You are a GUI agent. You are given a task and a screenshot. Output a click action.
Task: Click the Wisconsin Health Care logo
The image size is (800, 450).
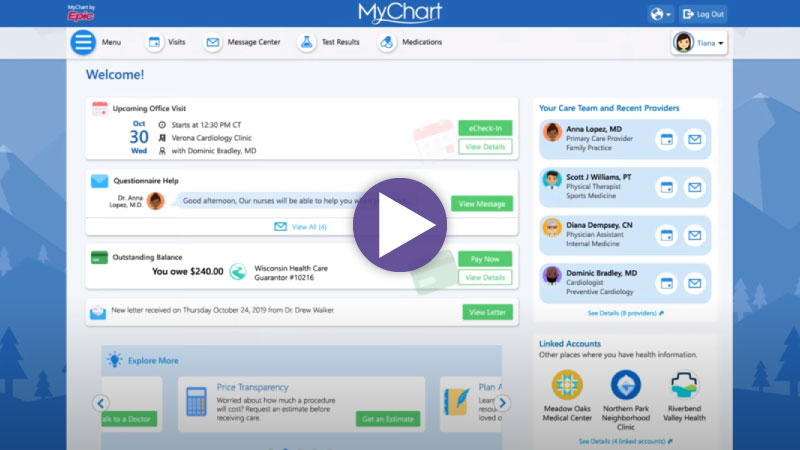click(x=238, y=272)
